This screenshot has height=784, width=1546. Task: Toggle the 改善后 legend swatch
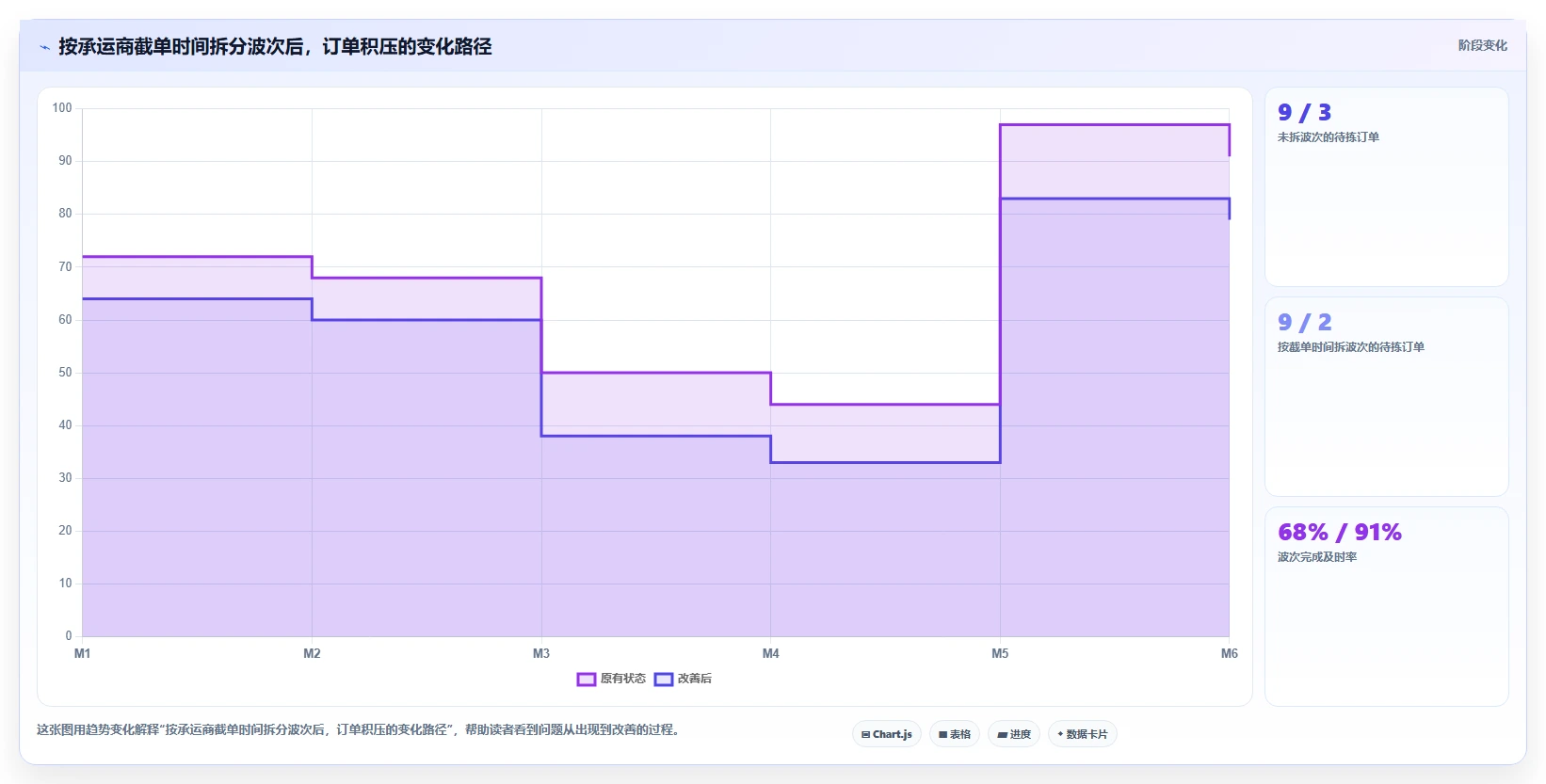point(664,680)
